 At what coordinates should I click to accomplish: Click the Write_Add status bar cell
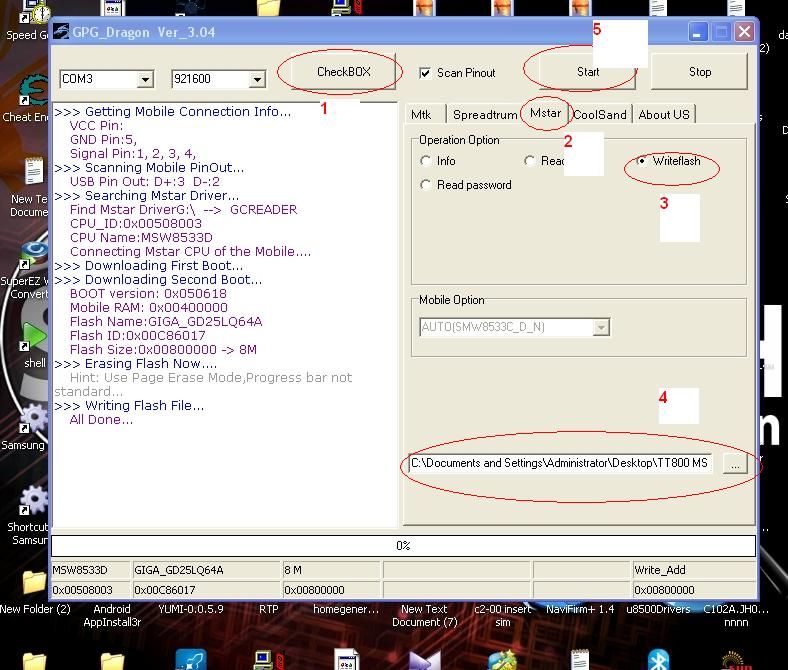point(694,570)
